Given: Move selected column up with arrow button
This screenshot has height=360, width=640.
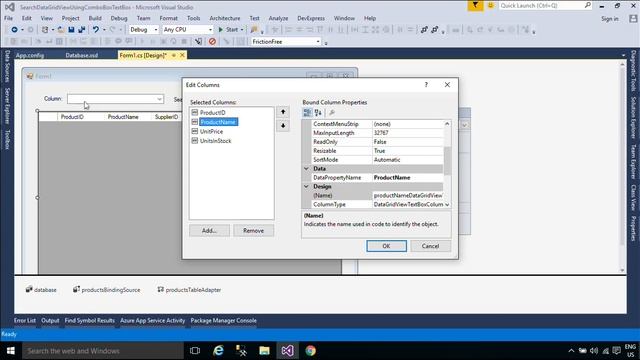Looking at the screenshot, I should click(x=283, y=112).
